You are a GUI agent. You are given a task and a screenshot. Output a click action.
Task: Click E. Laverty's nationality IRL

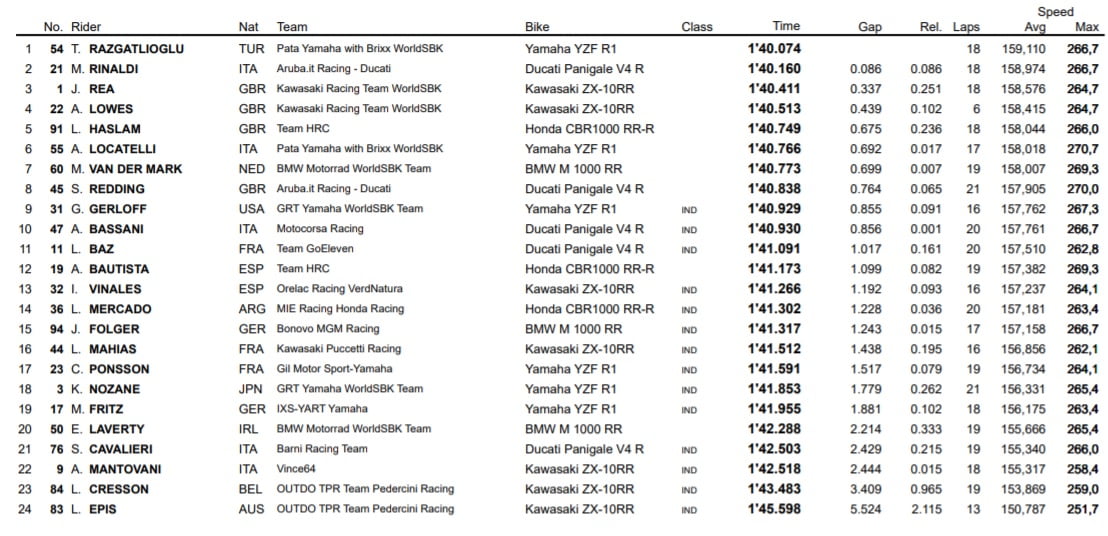pyautogui.click(x=251, y=428)
